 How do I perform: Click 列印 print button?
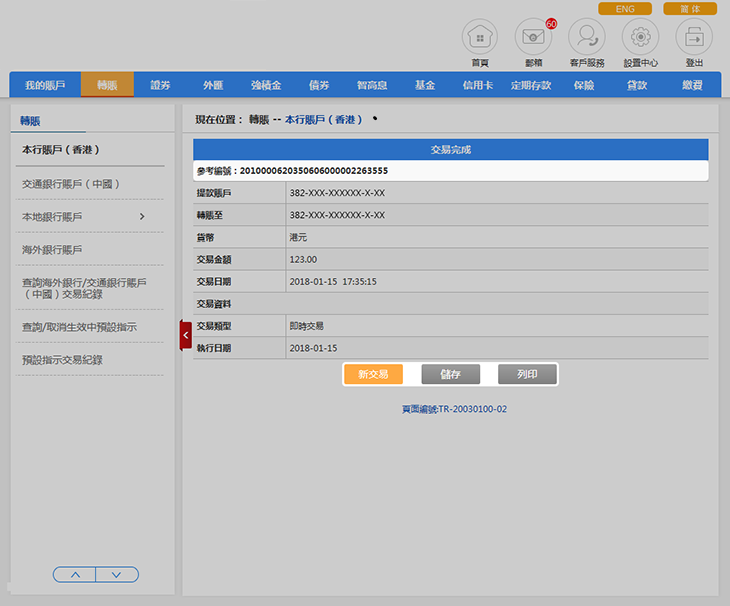pos(527,374)
